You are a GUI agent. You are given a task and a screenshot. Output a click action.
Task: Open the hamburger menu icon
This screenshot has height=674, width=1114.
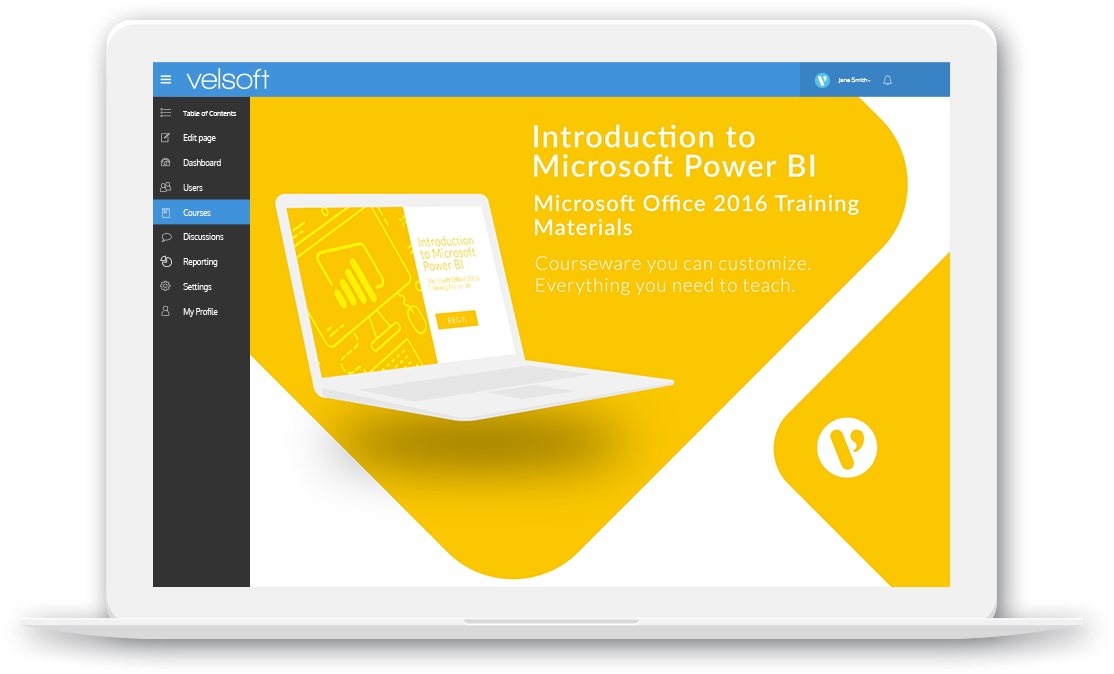[x=166, y=80]
